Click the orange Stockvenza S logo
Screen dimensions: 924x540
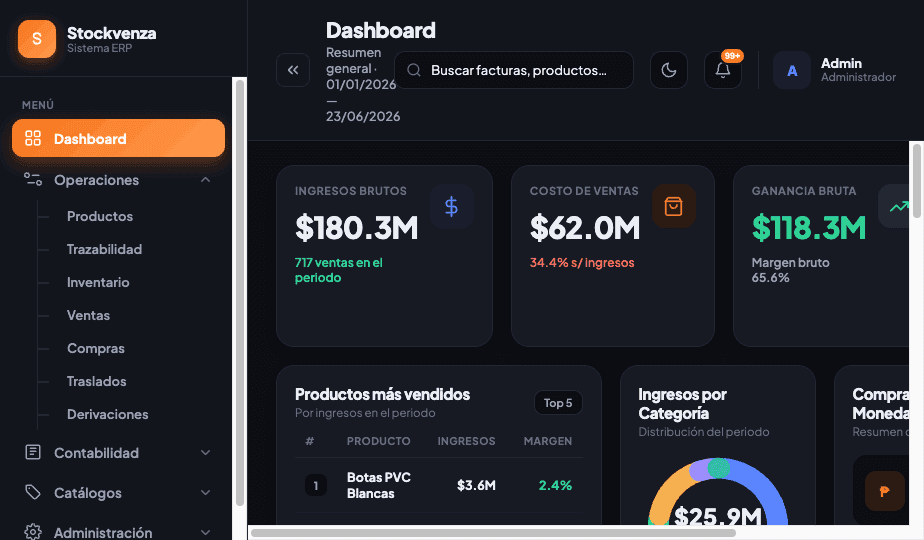[37, 39]
